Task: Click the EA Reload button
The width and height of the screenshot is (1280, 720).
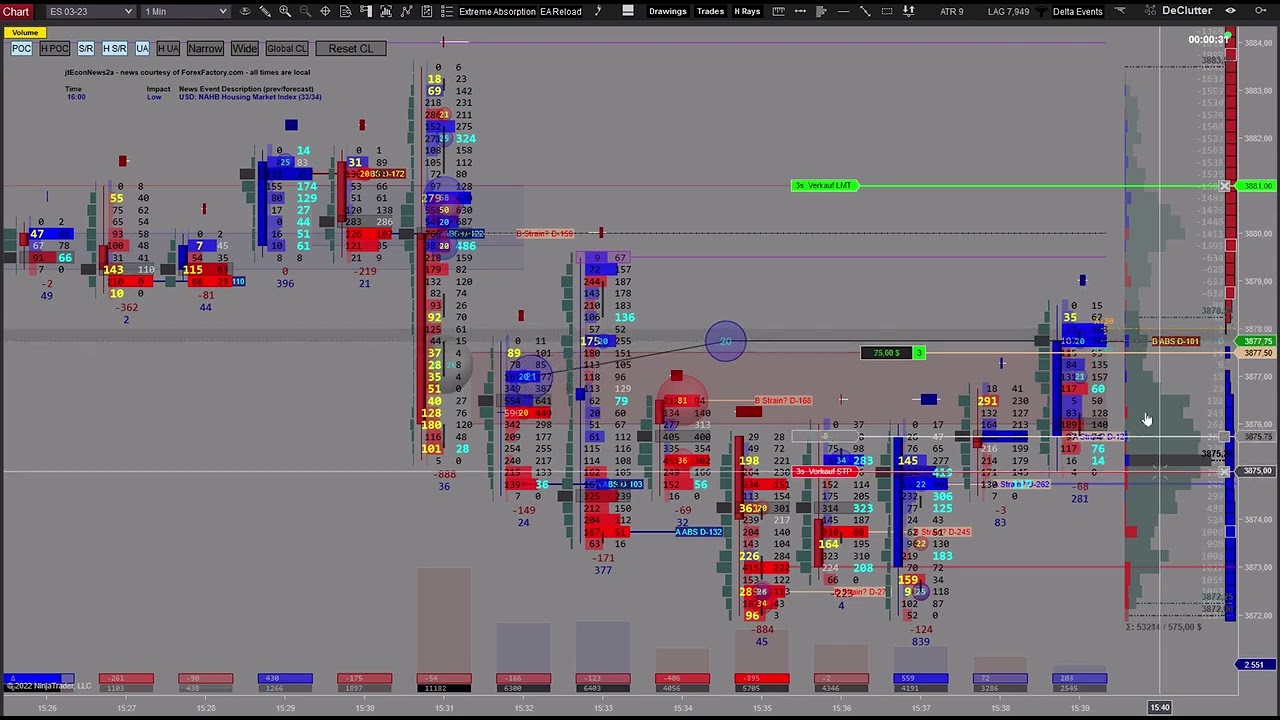Action: (x=560, y=11)
